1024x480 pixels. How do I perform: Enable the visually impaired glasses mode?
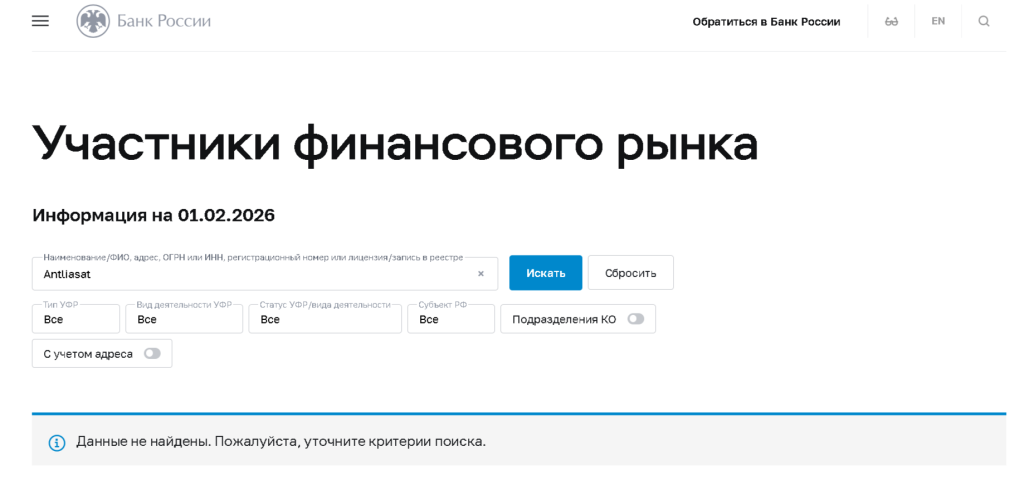(x=891, y=21)
